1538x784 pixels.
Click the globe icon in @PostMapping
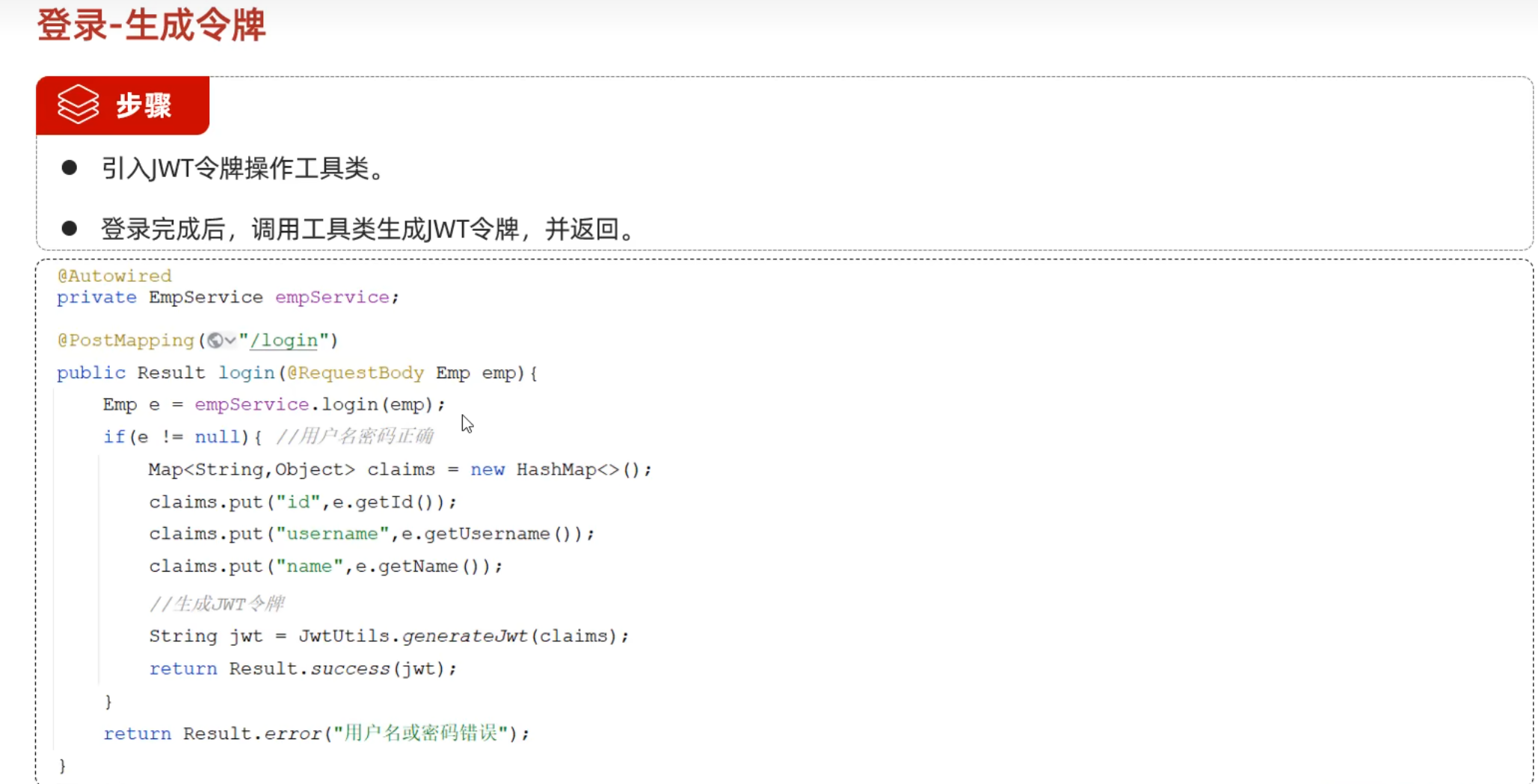pyautogui.click(x=215, y=341)
